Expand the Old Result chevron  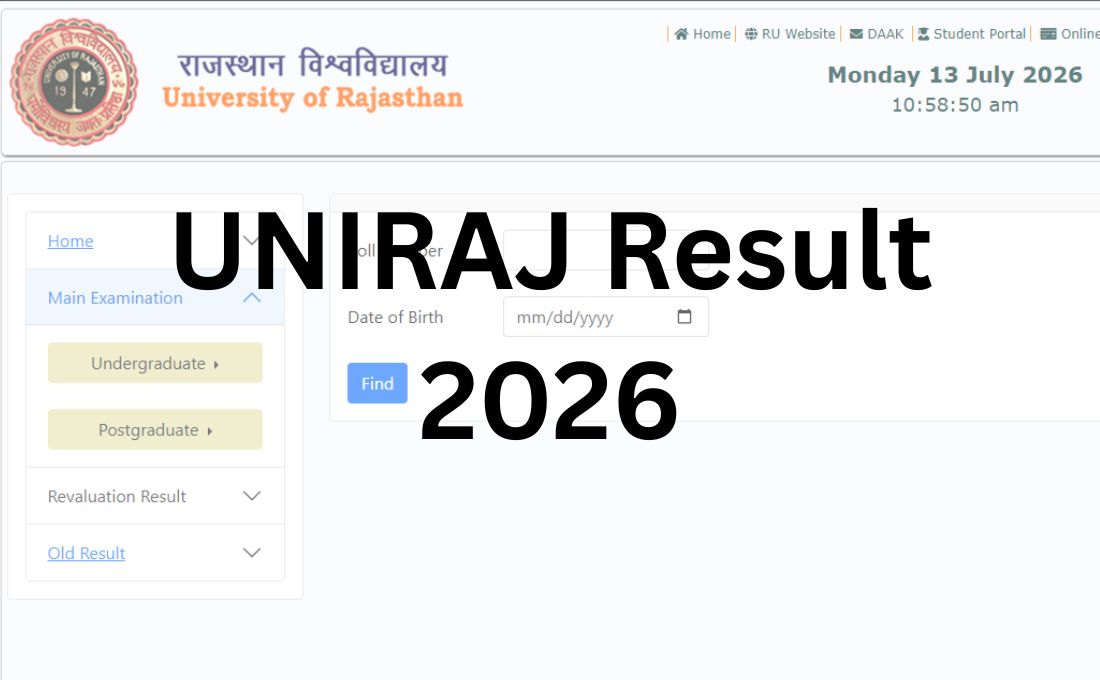[x=251, y=552]
